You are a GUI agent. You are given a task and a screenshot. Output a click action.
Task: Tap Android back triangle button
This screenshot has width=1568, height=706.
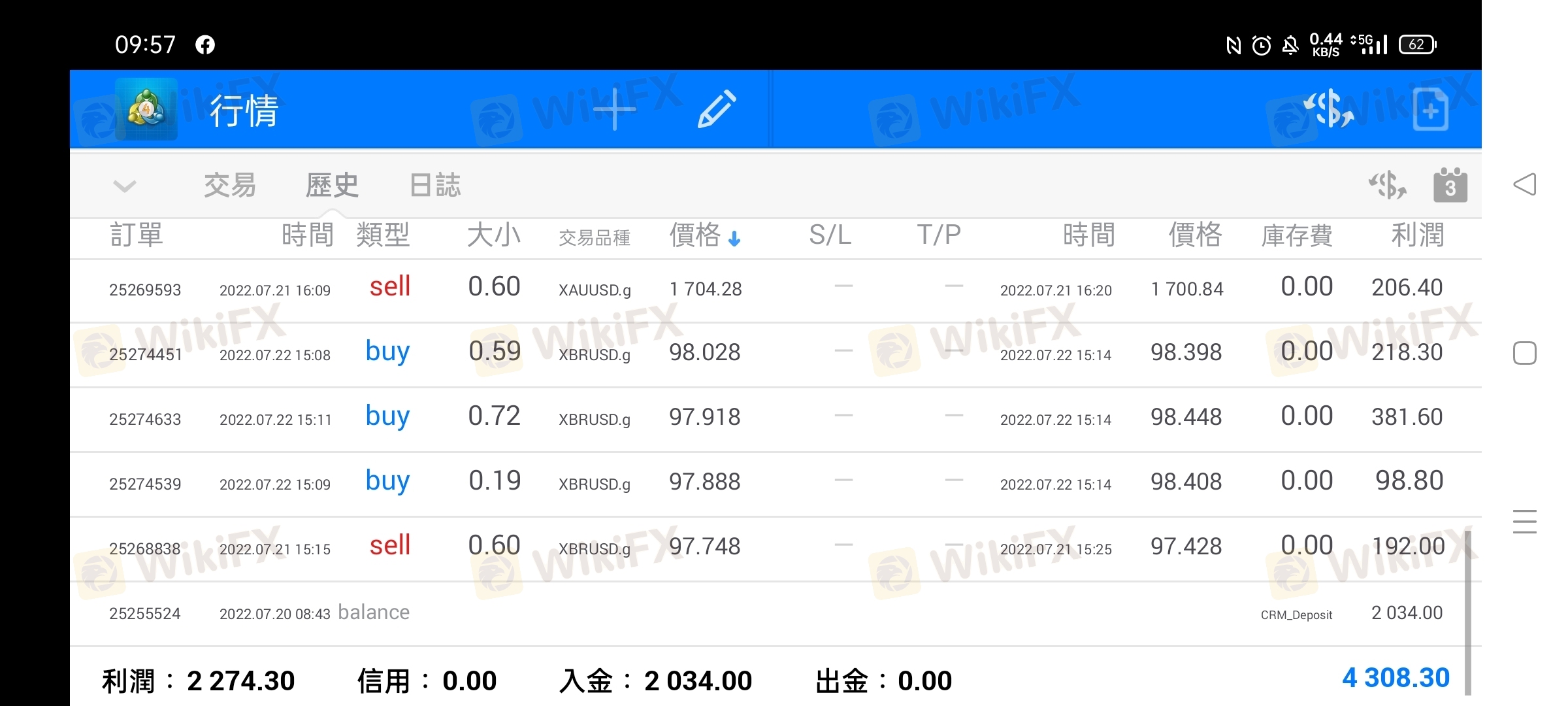pyautogui.click(x=1524, y=184)
